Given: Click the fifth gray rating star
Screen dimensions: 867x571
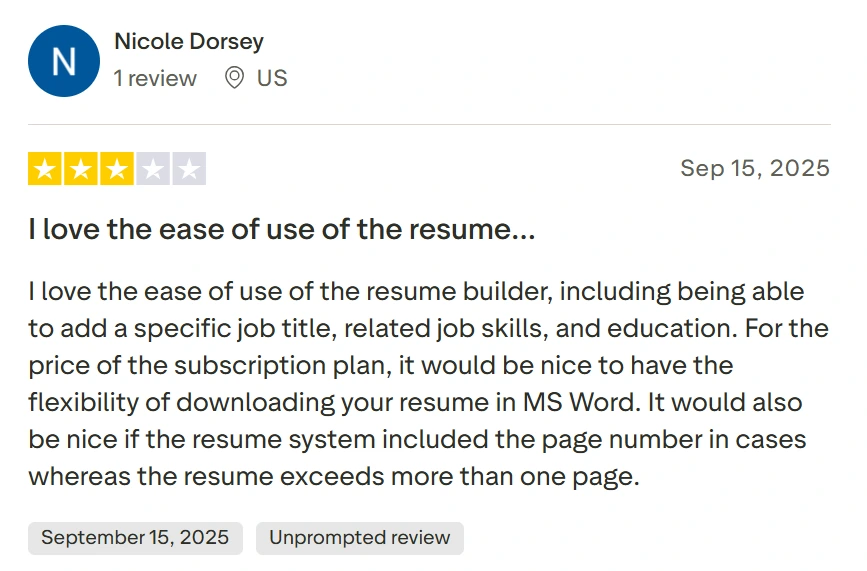Looking at the screenshot, I should [x=189, y=169].
